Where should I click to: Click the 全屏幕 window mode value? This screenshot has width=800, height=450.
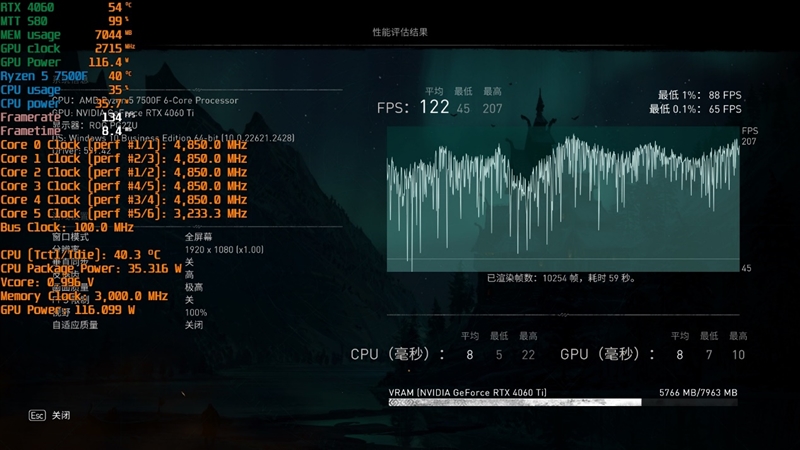pos(198,237)
